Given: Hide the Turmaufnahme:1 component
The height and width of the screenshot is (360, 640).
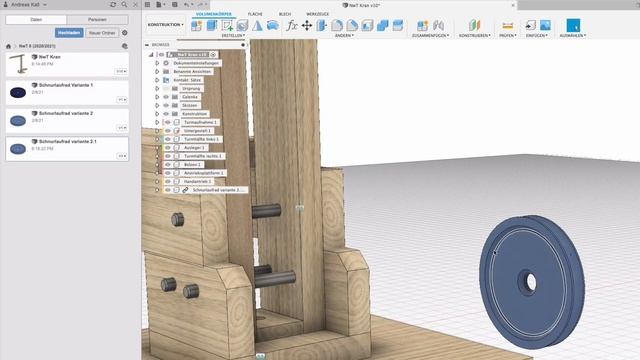Looking at the screenshot, I should [x=168, y=122].
